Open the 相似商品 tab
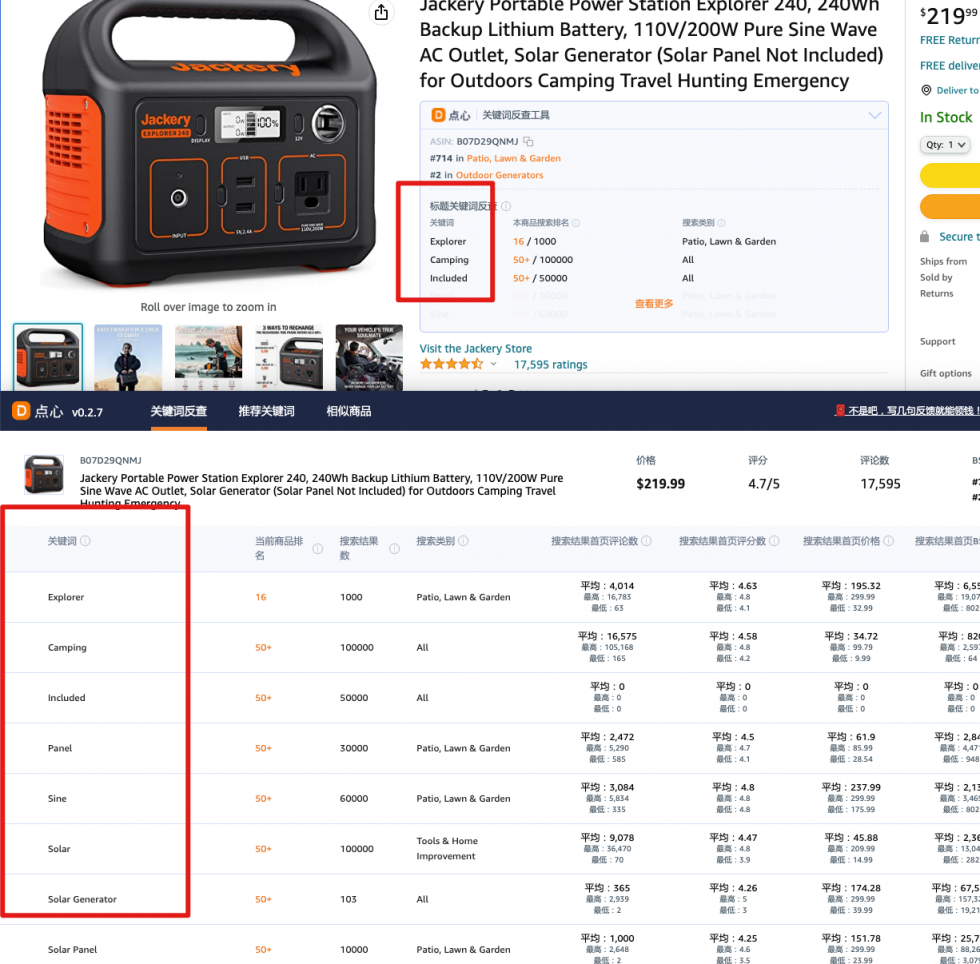The height and width of the screenshot is (964, 980). [349, 411]
